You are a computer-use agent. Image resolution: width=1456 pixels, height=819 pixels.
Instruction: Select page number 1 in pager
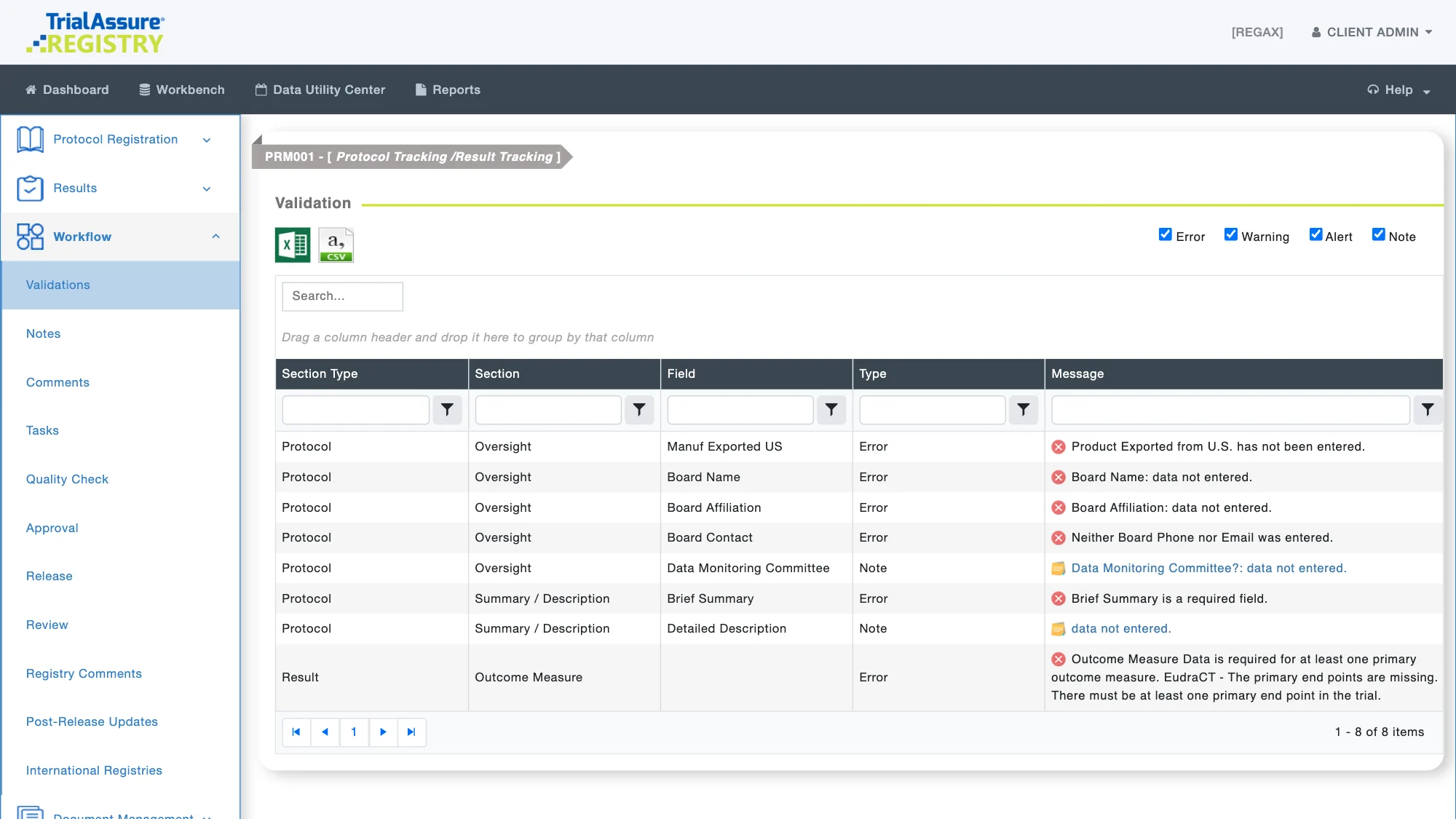pyautogui.click(x=354, y=732)
